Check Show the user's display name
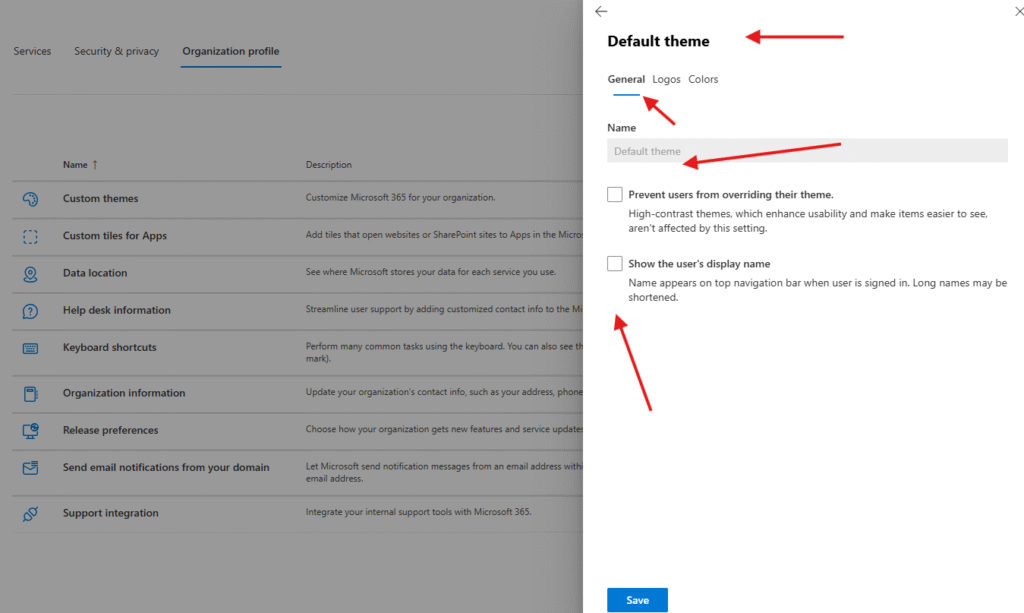The image size is (1024, 613). tap(615, 264)
